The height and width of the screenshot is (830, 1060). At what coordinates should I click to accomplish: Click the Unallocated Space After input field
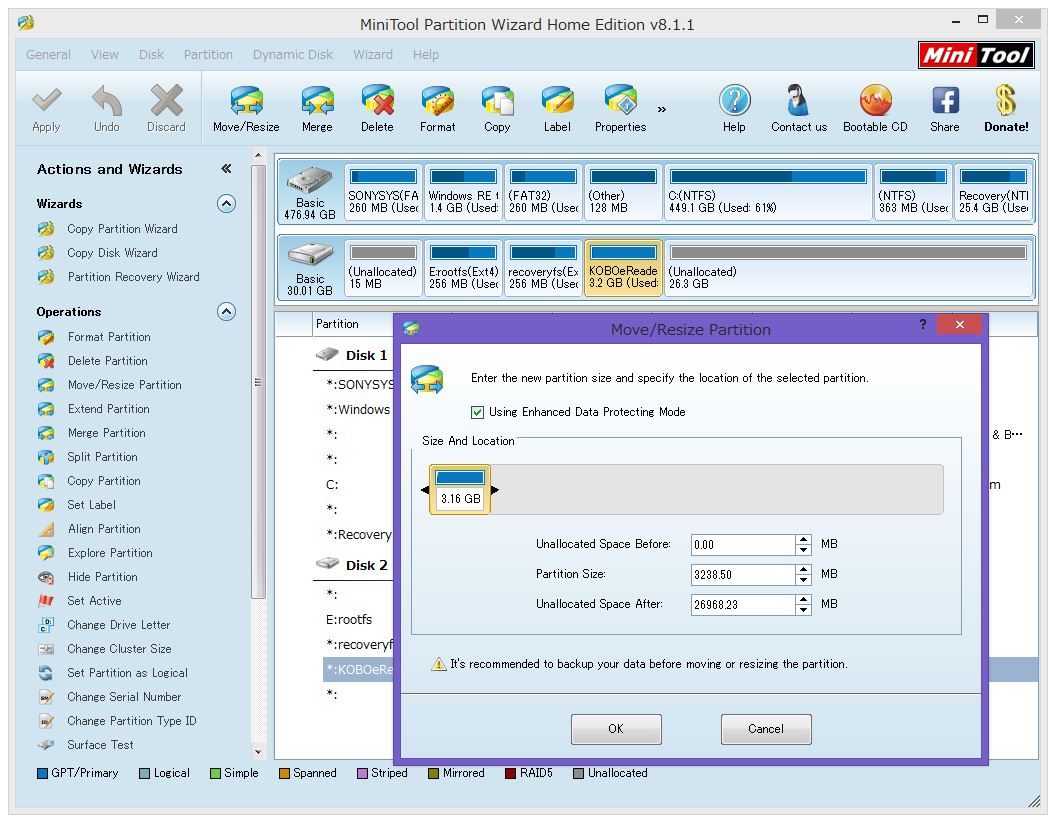click(743, 604)
